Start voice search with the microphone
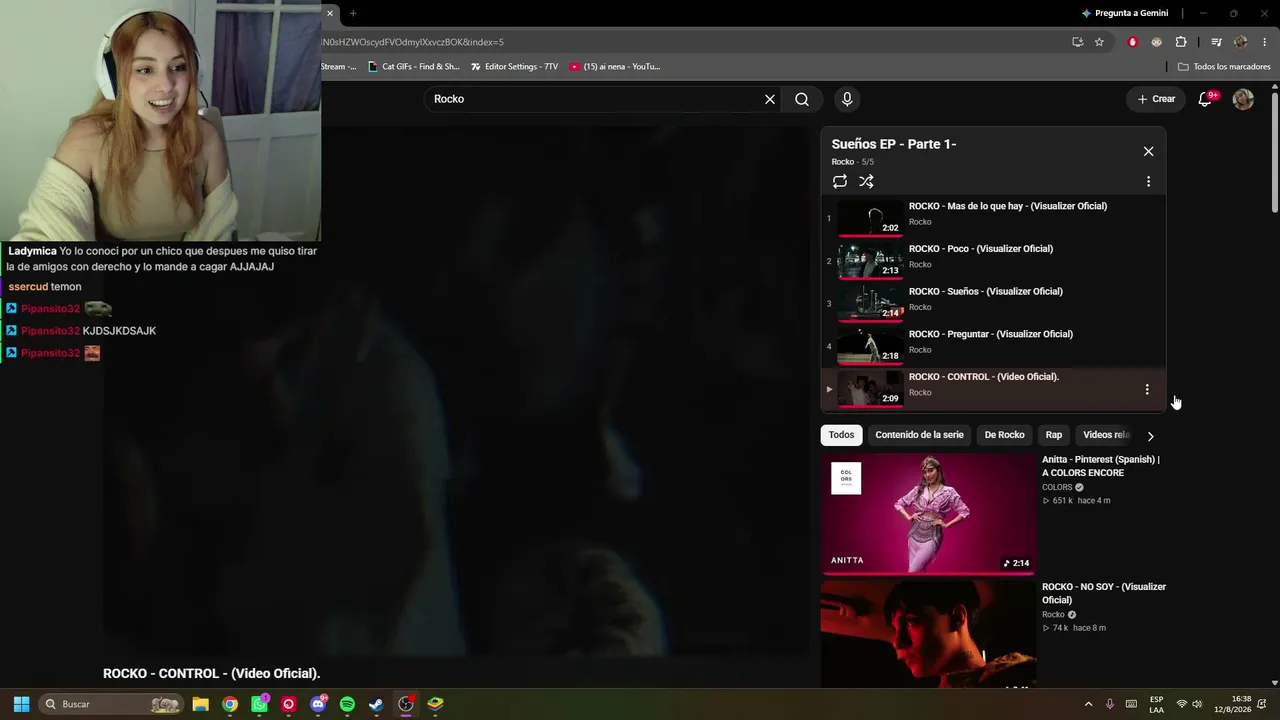 847,99
